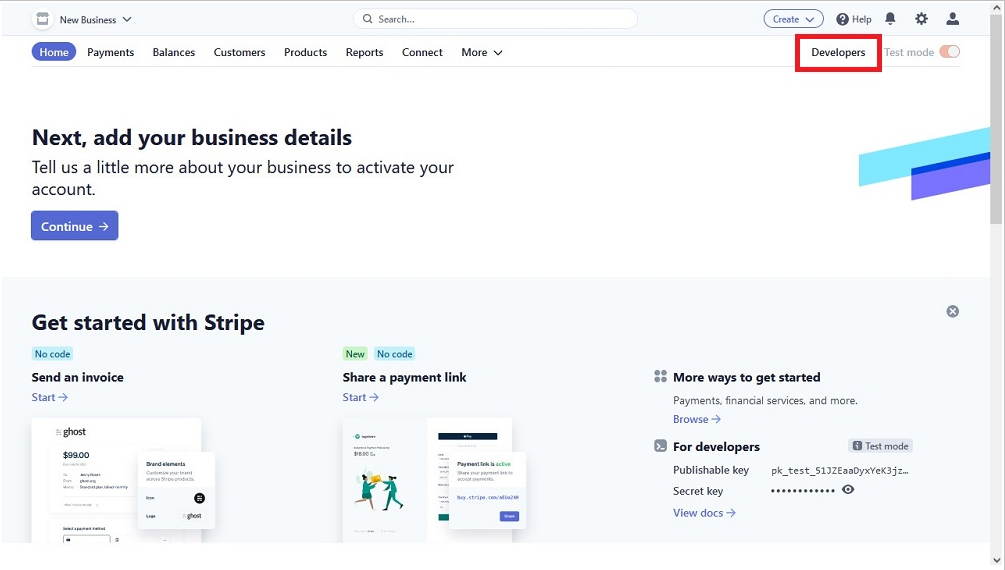Click the payment link preview thumbnail
This screenshot has height=570, width=1005.
tap(434, 480)
